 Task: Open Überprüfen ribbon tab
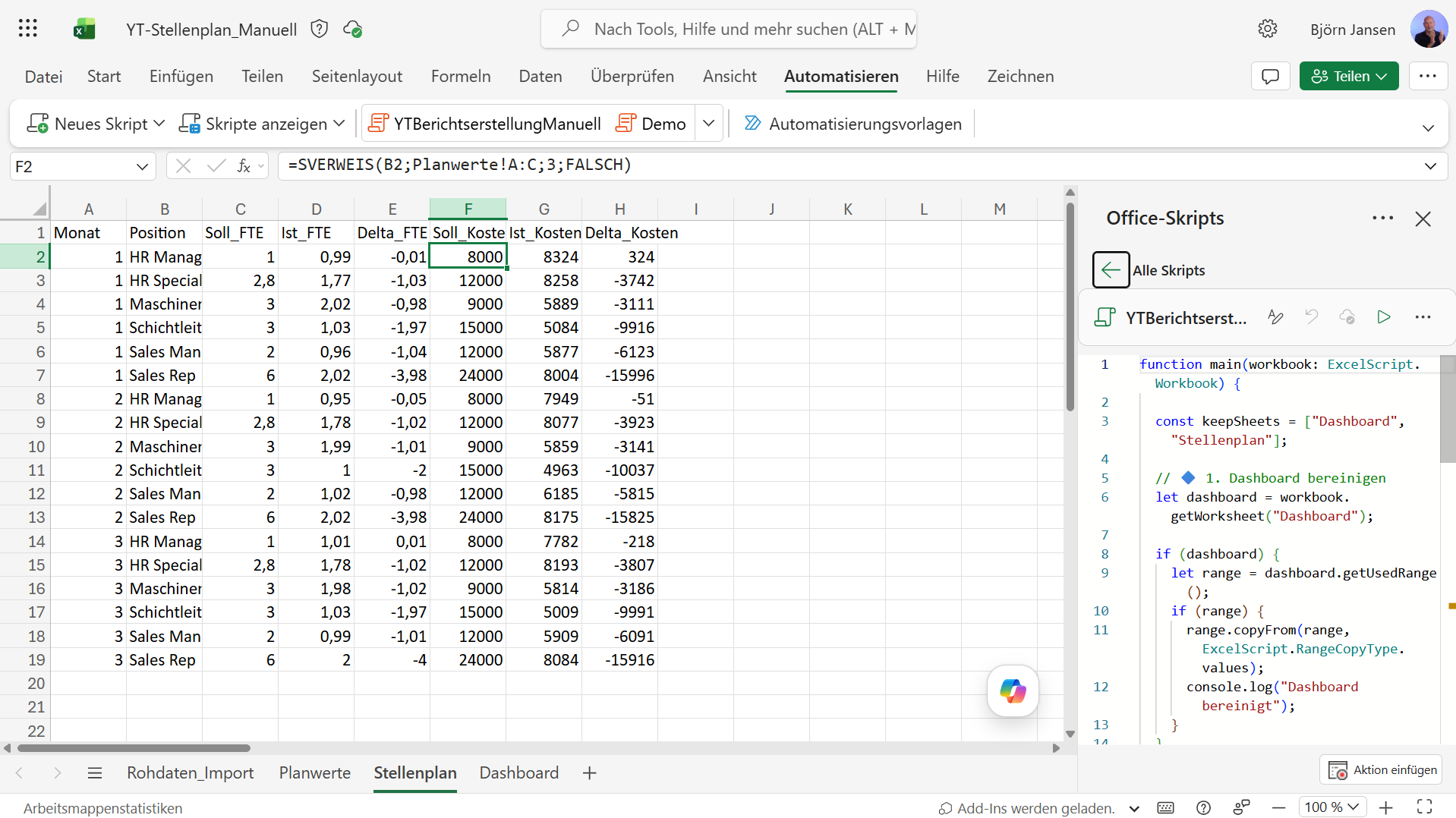click(632, 76)
